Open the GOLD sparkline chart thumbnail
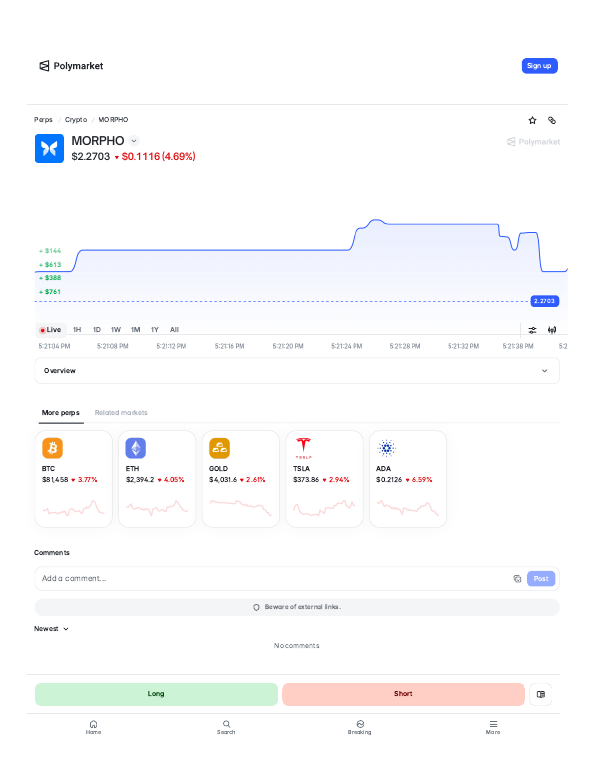 [241, 508]
